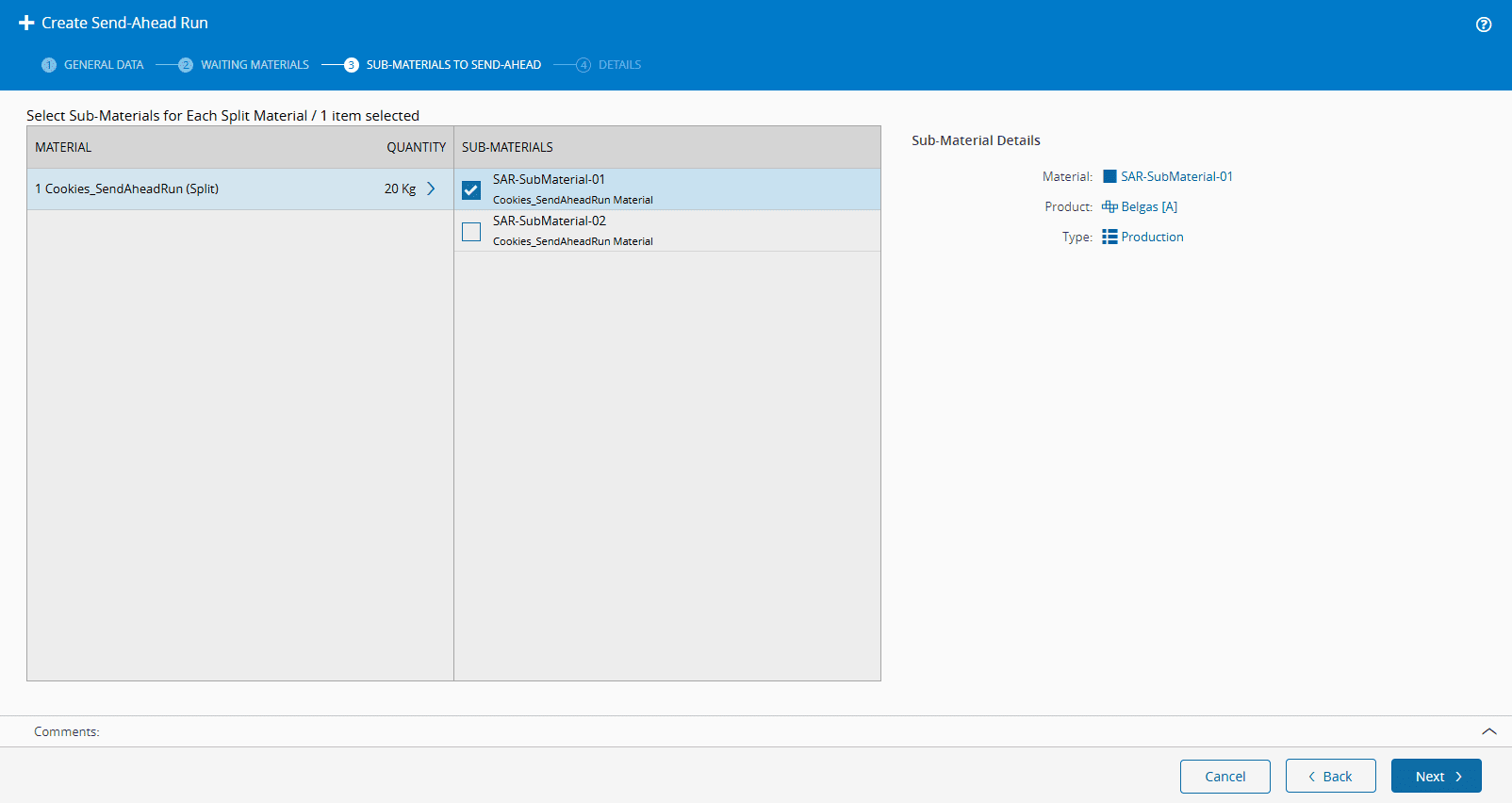Click the Production type list icon
The height and width of the screenshot is (803, 1512).
pos(1109,237)
